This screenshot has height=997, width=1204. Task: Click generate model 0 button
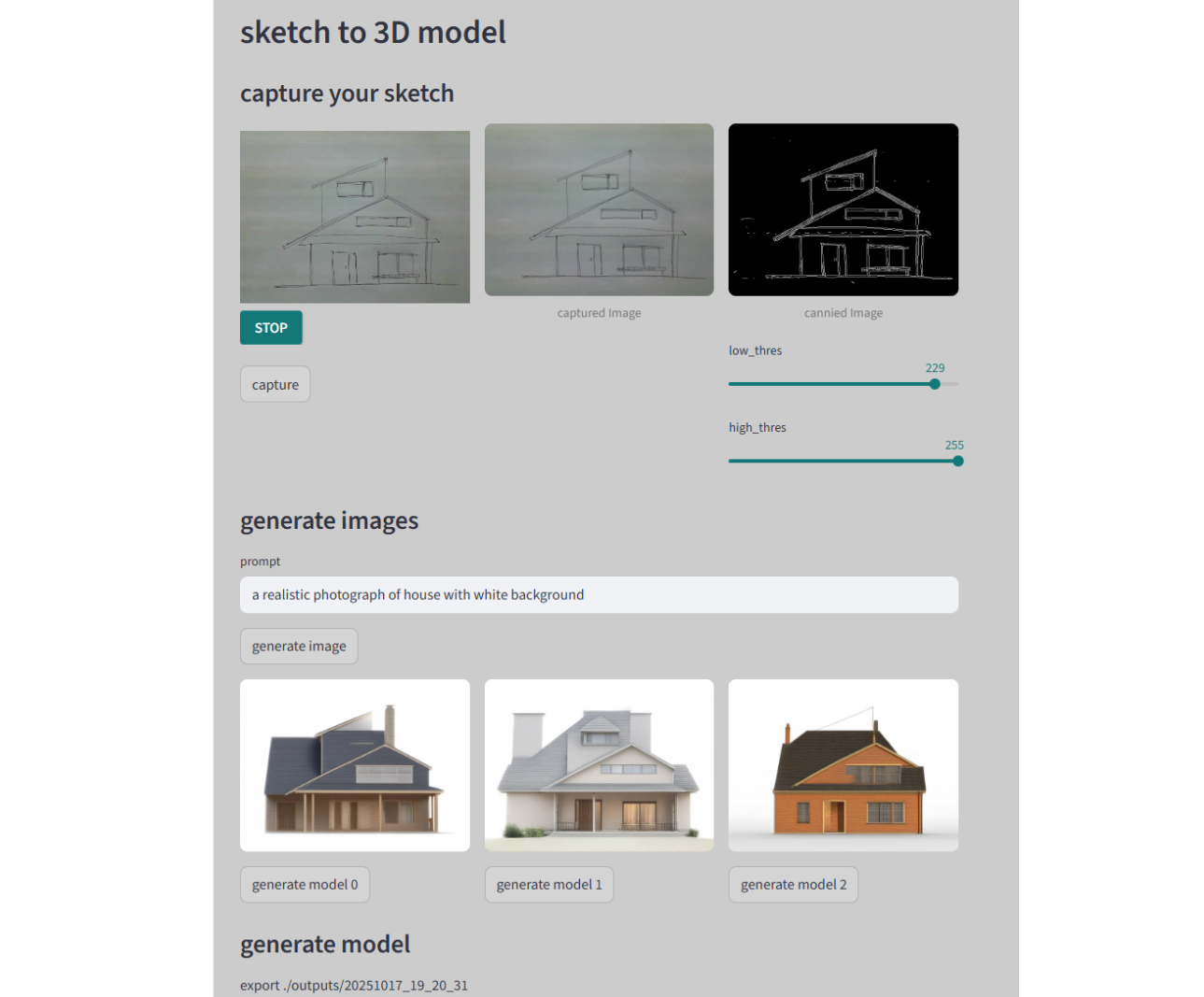305,885
